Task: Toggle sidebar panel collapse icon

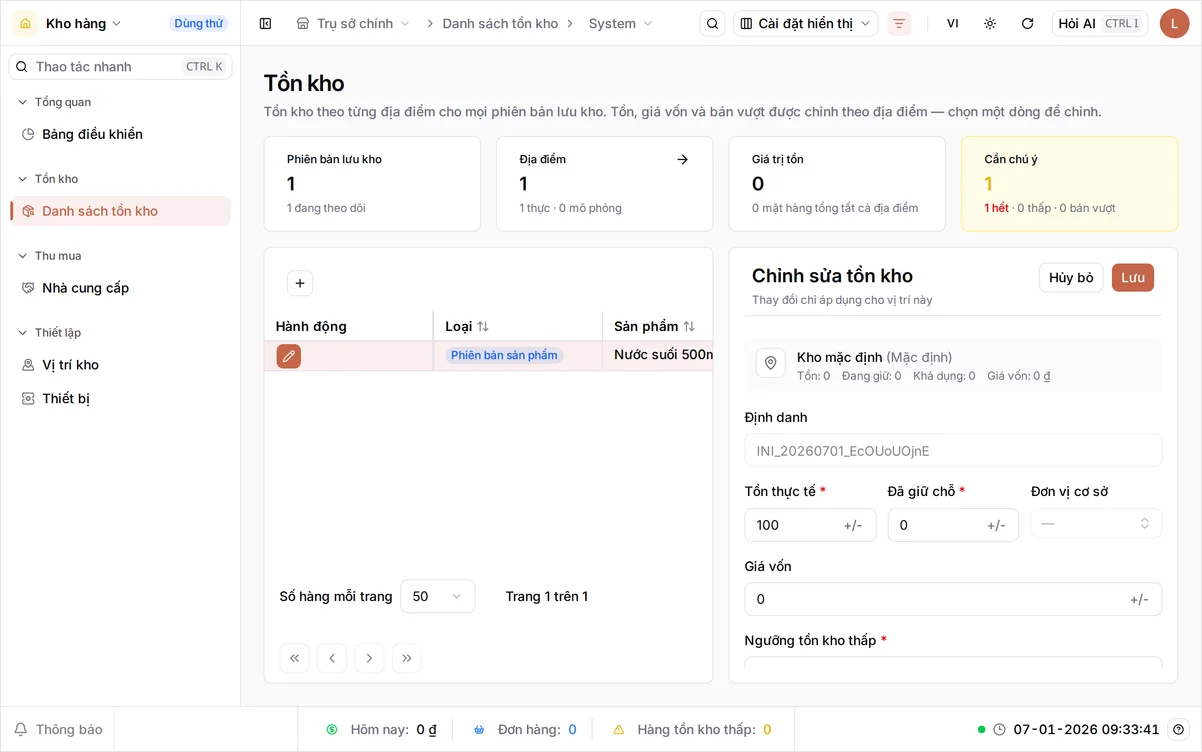Action: [x=265, y=23]
